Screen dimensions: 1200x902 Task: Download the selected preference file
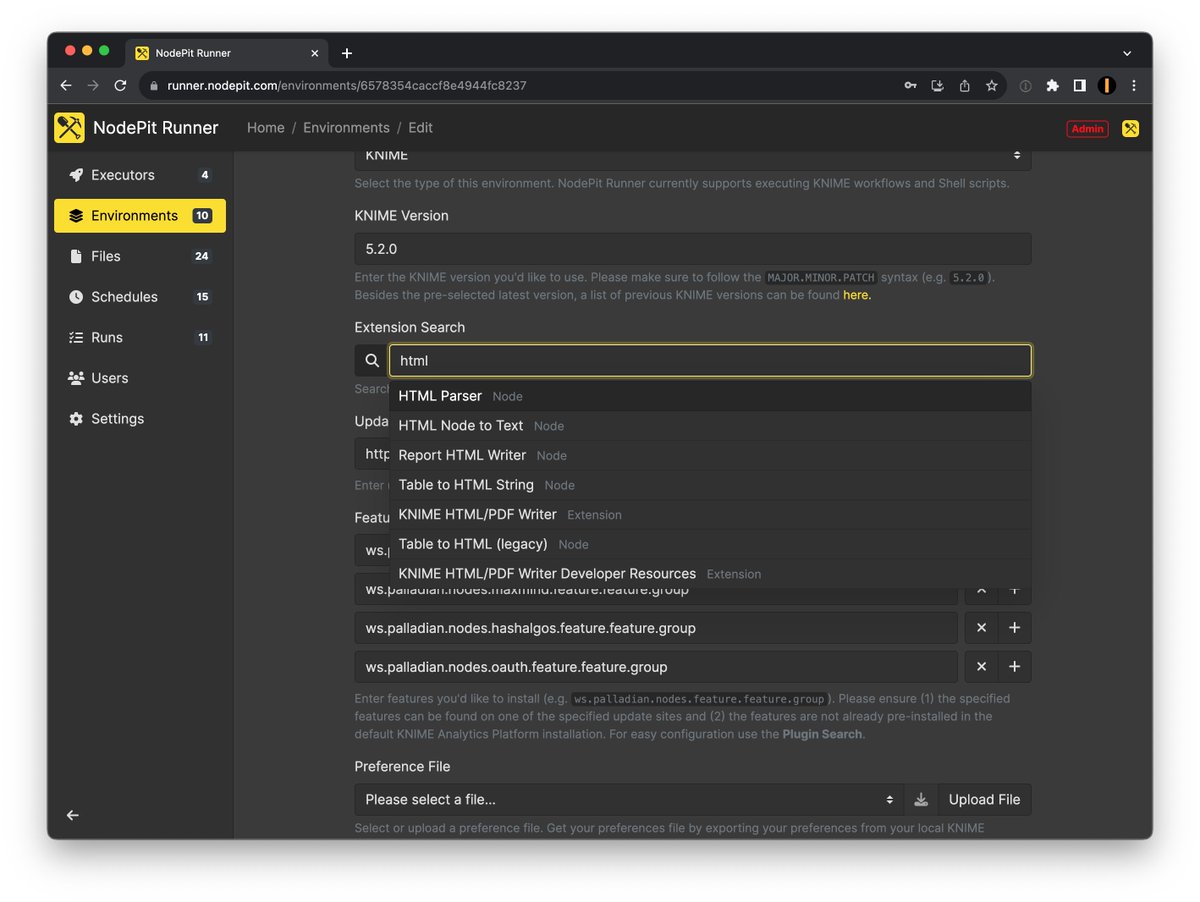[921, 800]
